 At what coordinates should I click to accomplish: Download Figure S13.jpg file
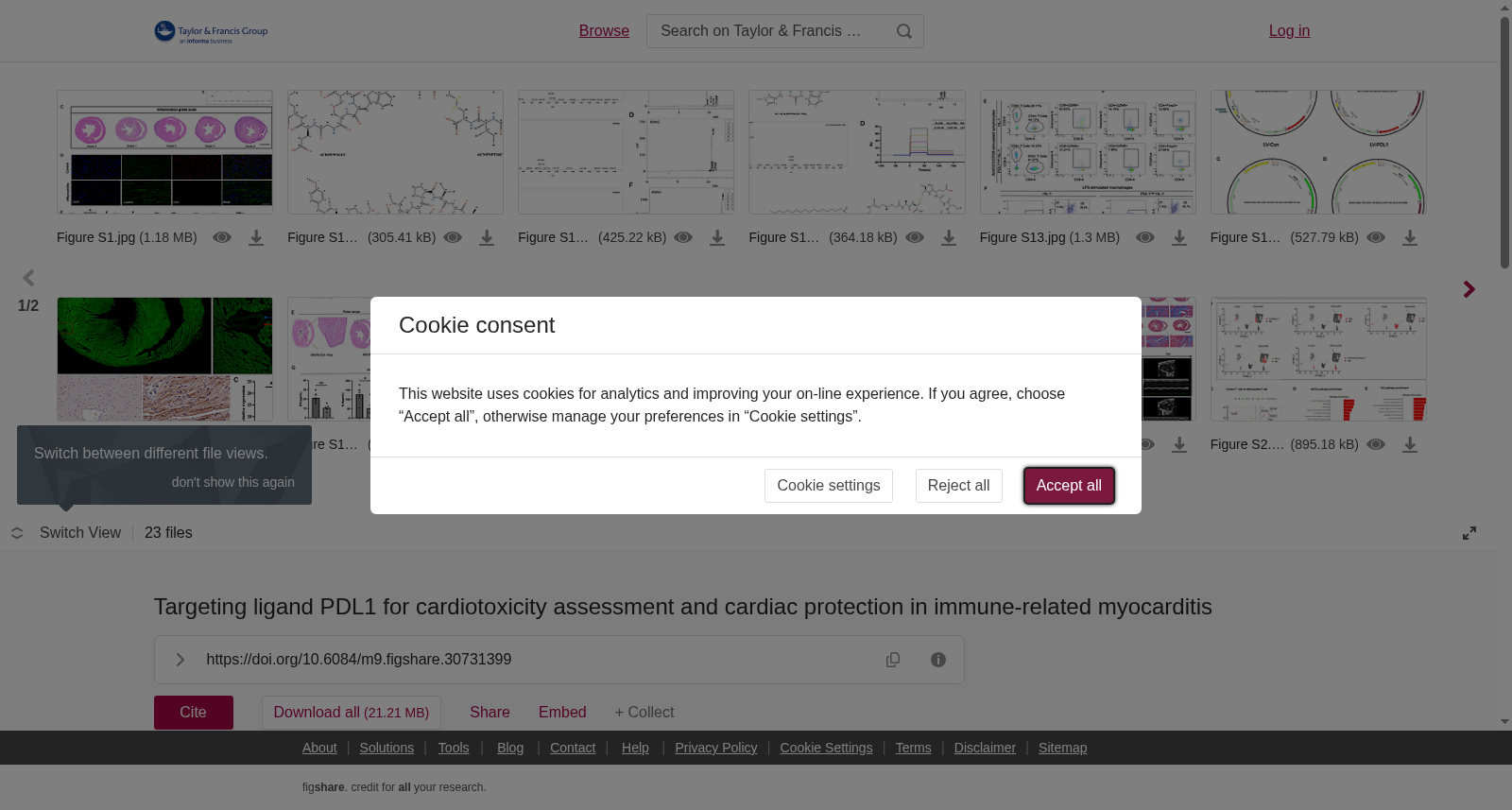tap(1179, 238)
